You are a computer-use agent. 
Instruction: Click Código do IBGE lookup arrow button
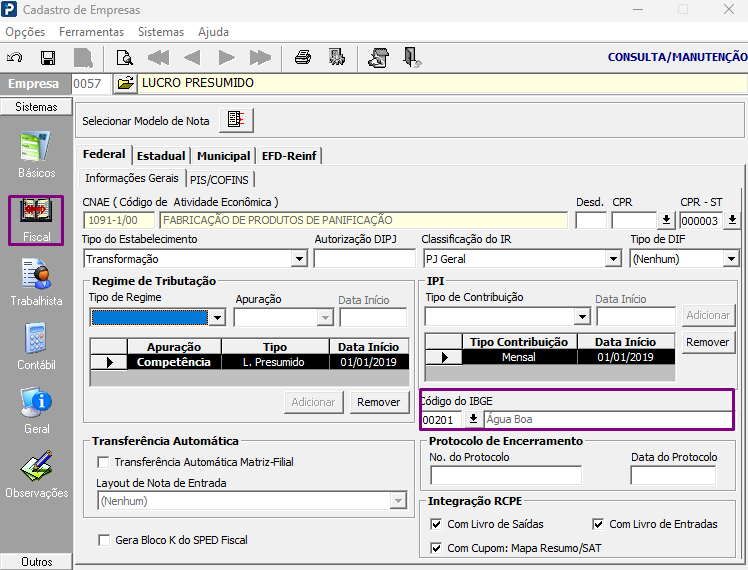473,419
